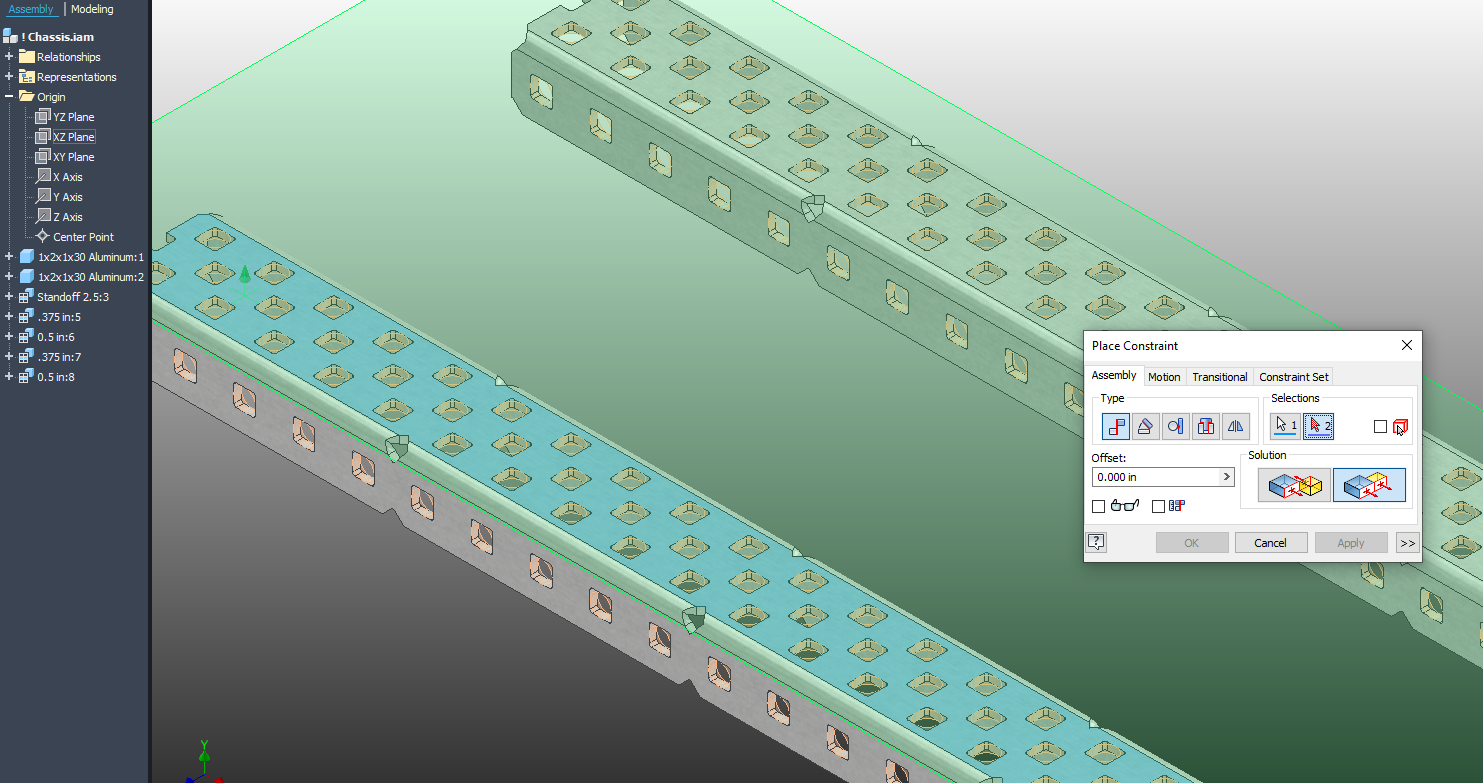Image resolution: width=1483 pixels, height=783 pixels.
Task: Select the XZ Plane tree item
Action: pyautogui.click(x=74, y=137)
